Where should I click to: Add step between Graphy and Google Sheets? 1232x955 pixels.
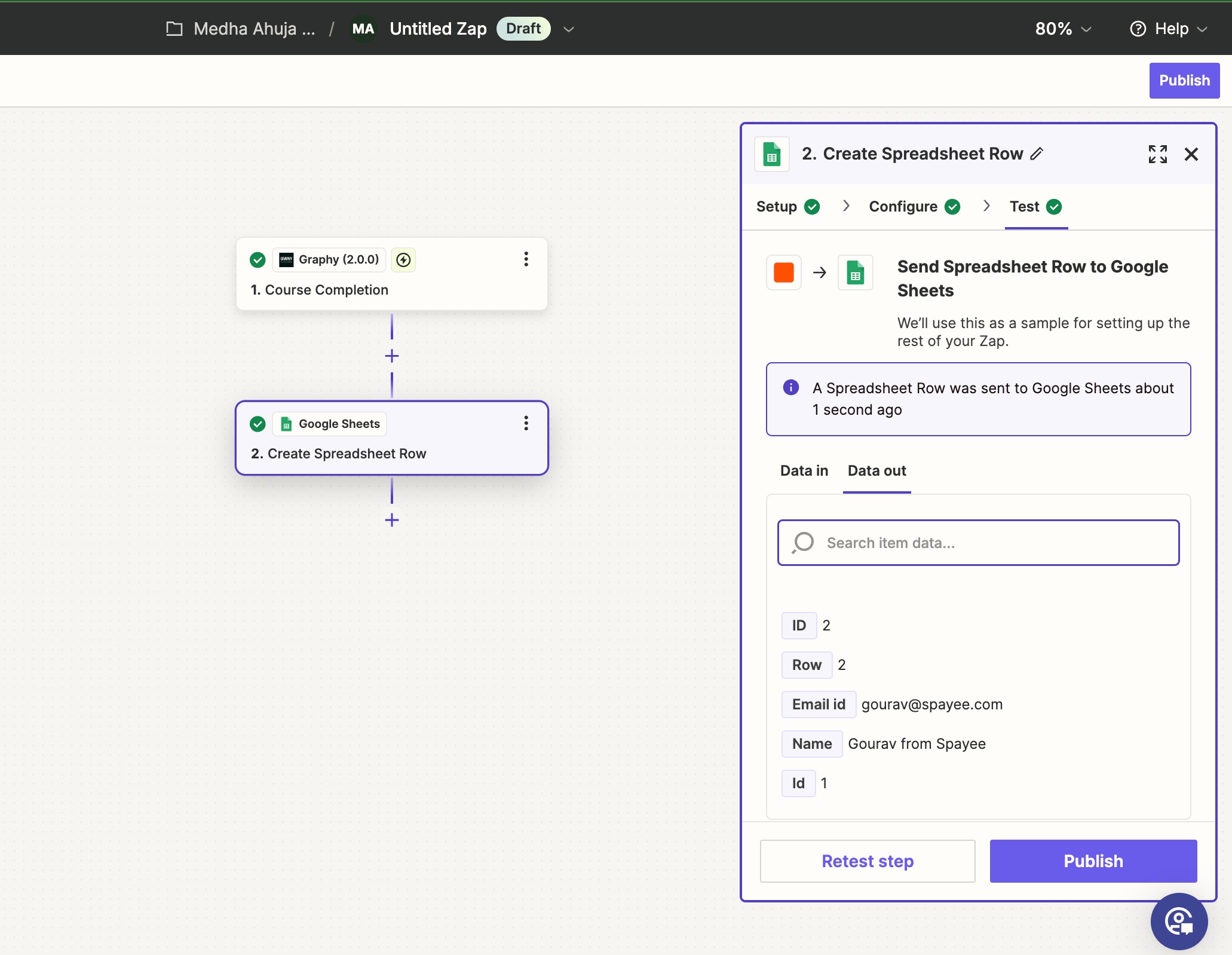(x=392, y=356)
